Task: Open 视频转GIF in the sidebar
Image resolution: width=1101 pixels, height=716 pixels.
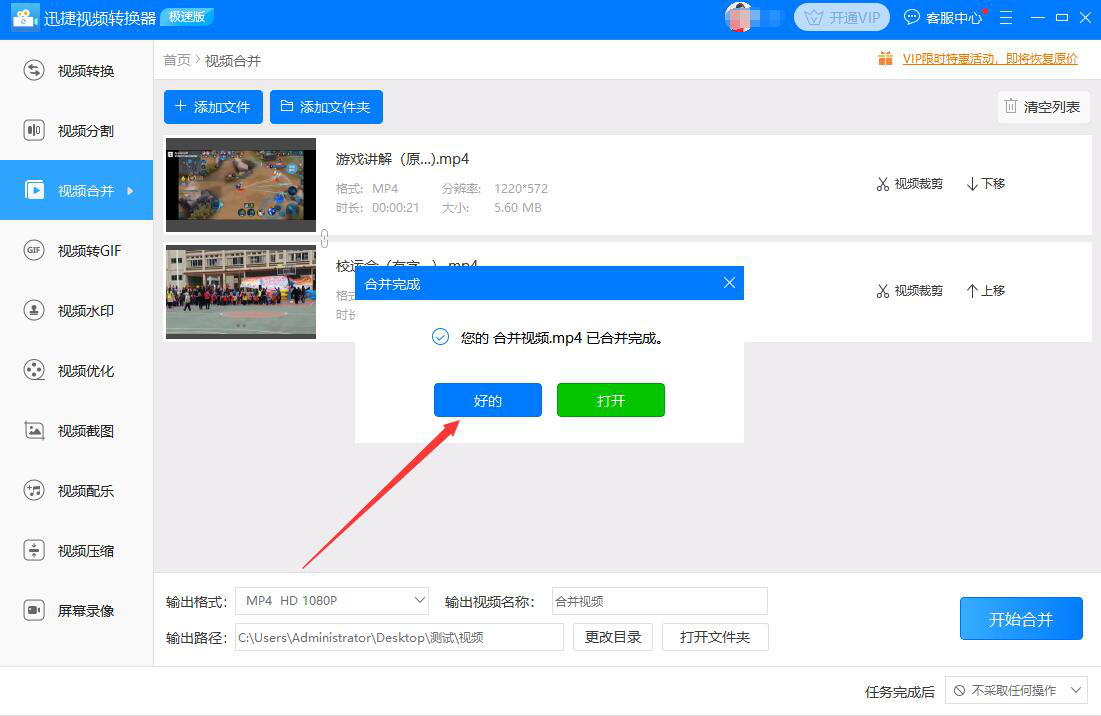Action: [x=76, y=251]
